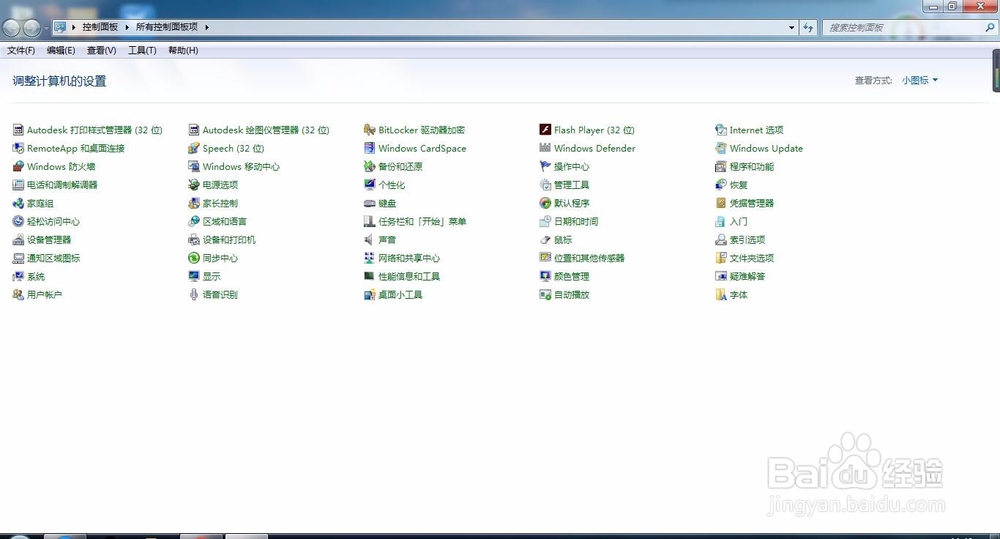This screenshot has height=539, width=1000.
Task: Open the 索引选项 link
Action: coord(747,240)
